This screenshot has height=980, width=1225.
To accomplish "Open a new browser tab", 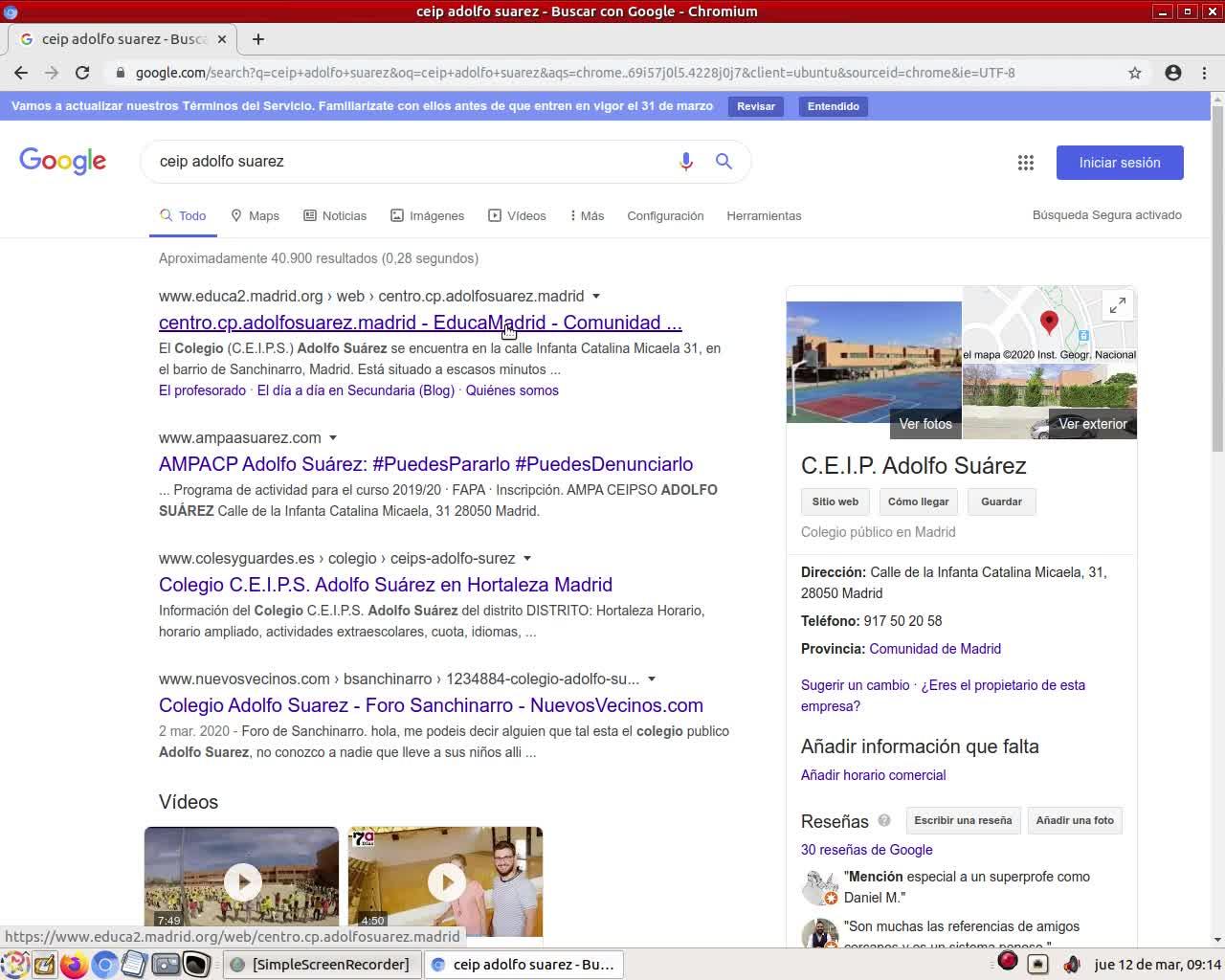I will pyautogui.click(x=258, y=39).
